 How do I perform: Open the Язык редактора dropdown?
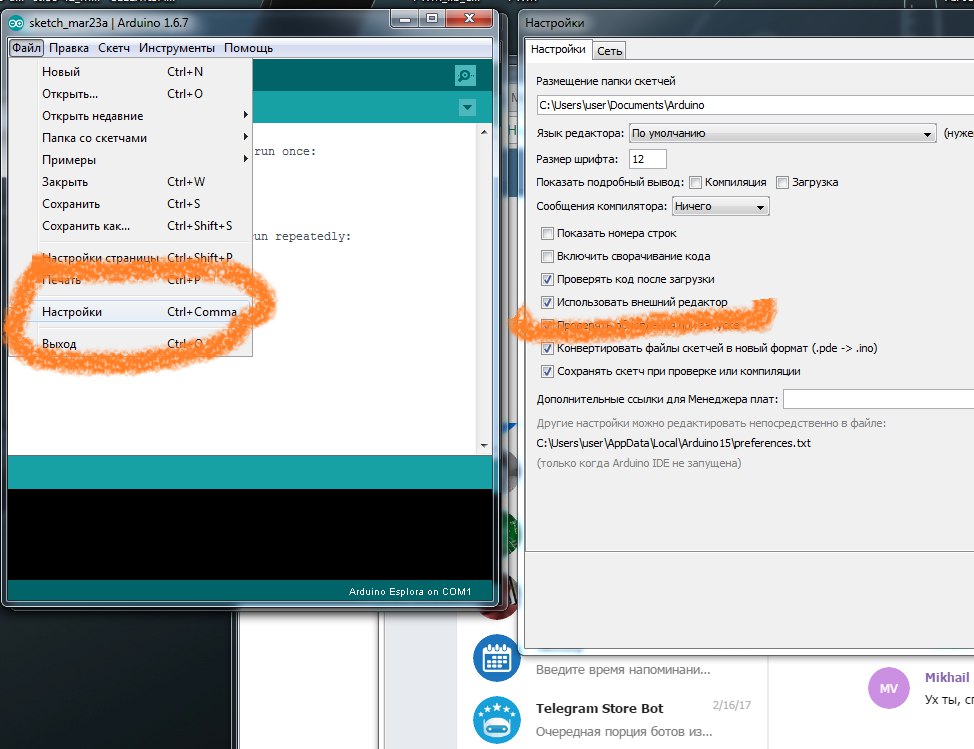click(x=783, y=133)
